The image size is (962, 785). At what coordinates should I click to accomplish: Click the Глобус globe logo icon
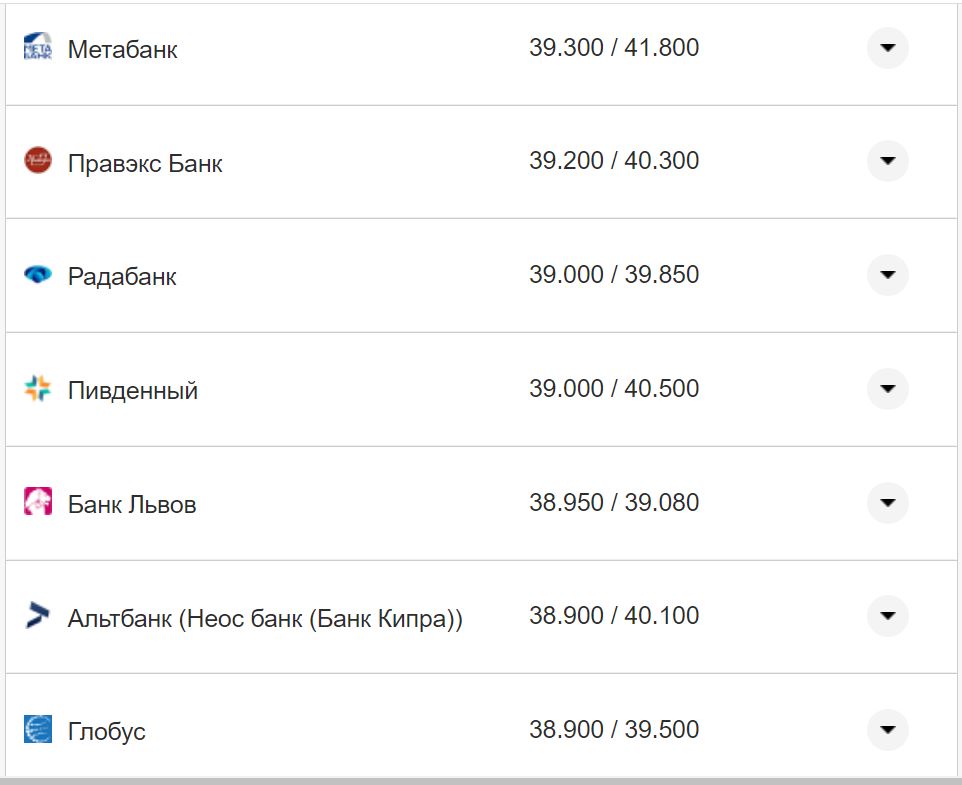38,729
